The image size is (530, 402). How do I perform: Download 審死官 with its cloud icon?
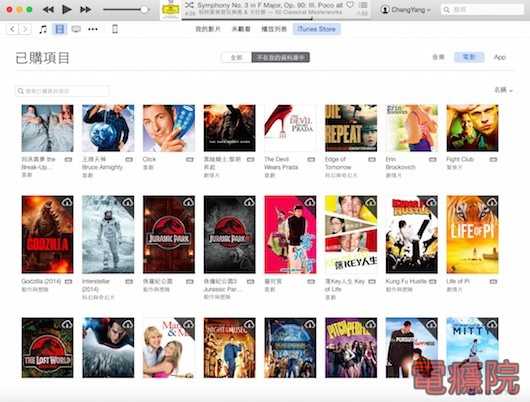pyautogui.click(x=310, y=202)
